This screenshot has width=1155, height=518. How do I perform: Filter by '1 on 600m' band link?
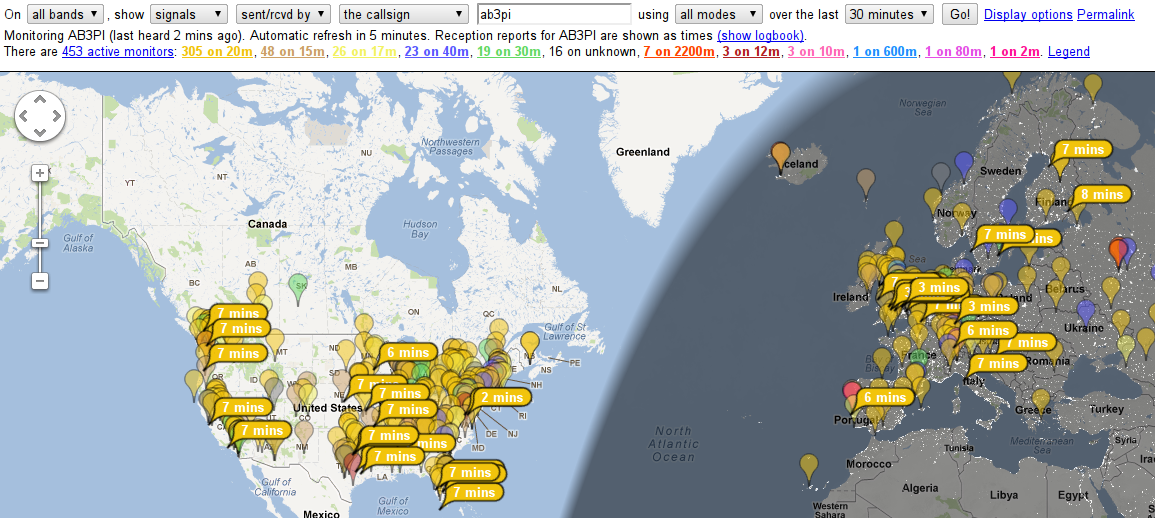(885, 52)
